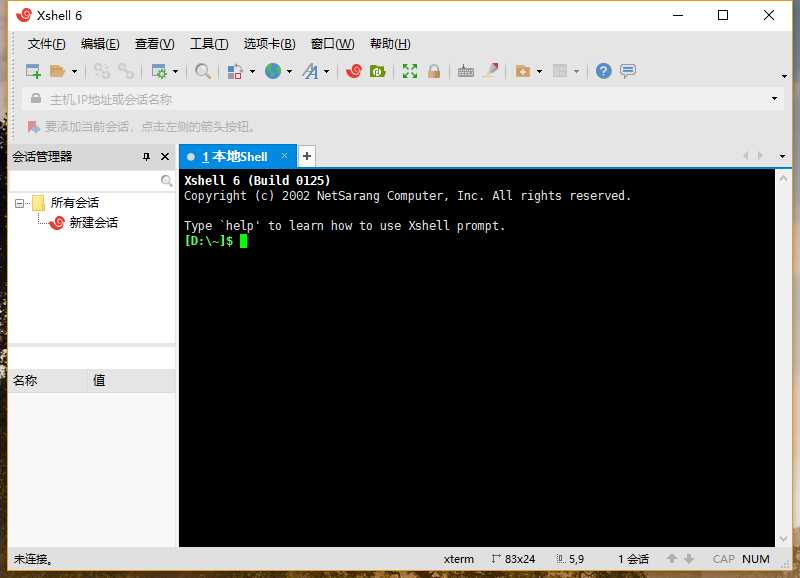Screen dimensions: 800x578
Task: Open session properties gear icon
Action: point(159,71)
